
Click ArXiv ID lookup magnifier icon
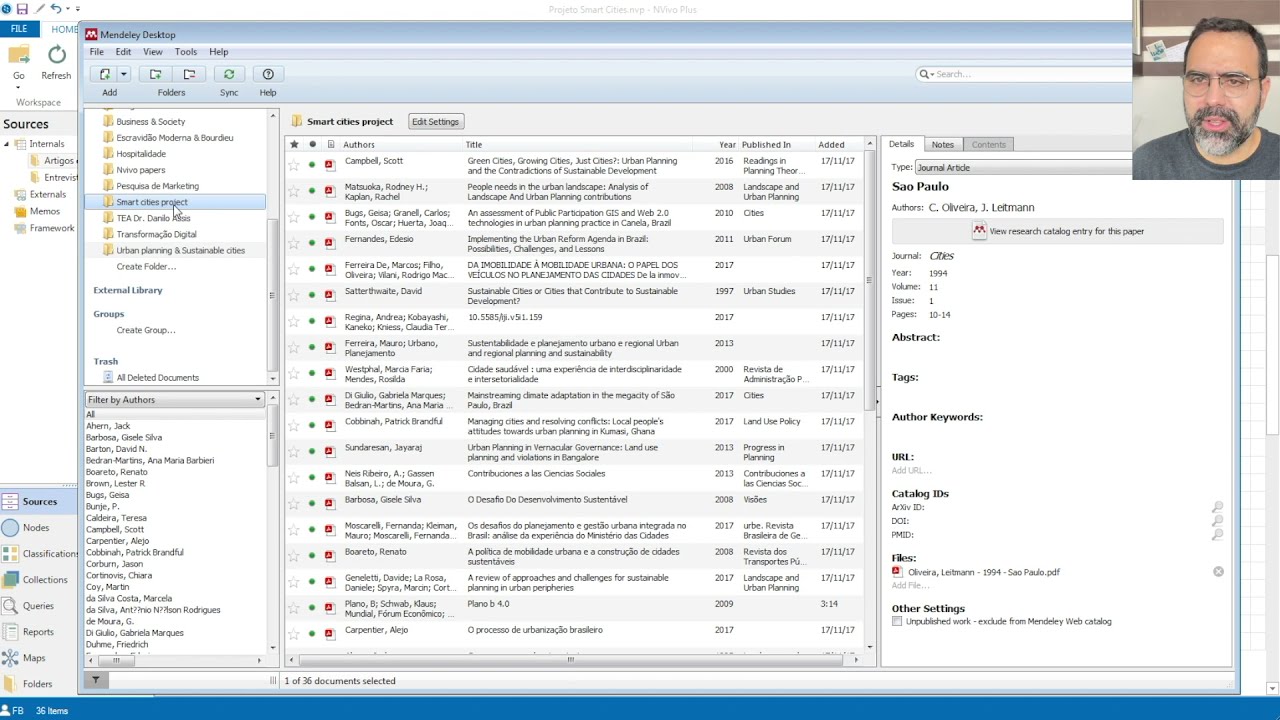[1217, 508]
